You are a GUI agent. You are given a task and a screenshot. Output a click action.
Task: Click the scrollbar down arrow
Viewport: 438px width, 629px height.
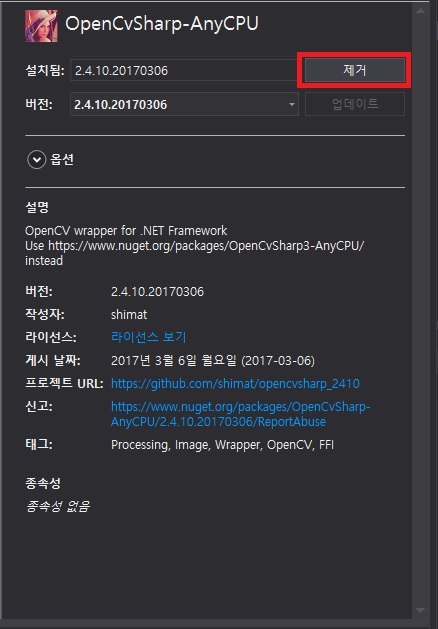(420, 611)
